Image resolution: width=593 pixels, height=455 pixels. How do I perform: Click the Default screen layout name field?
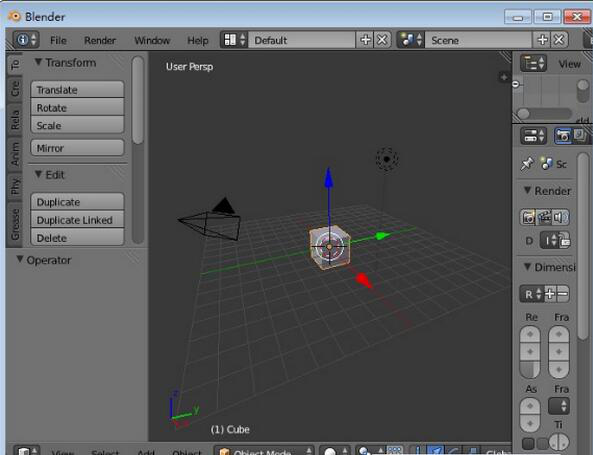point(302,40)
